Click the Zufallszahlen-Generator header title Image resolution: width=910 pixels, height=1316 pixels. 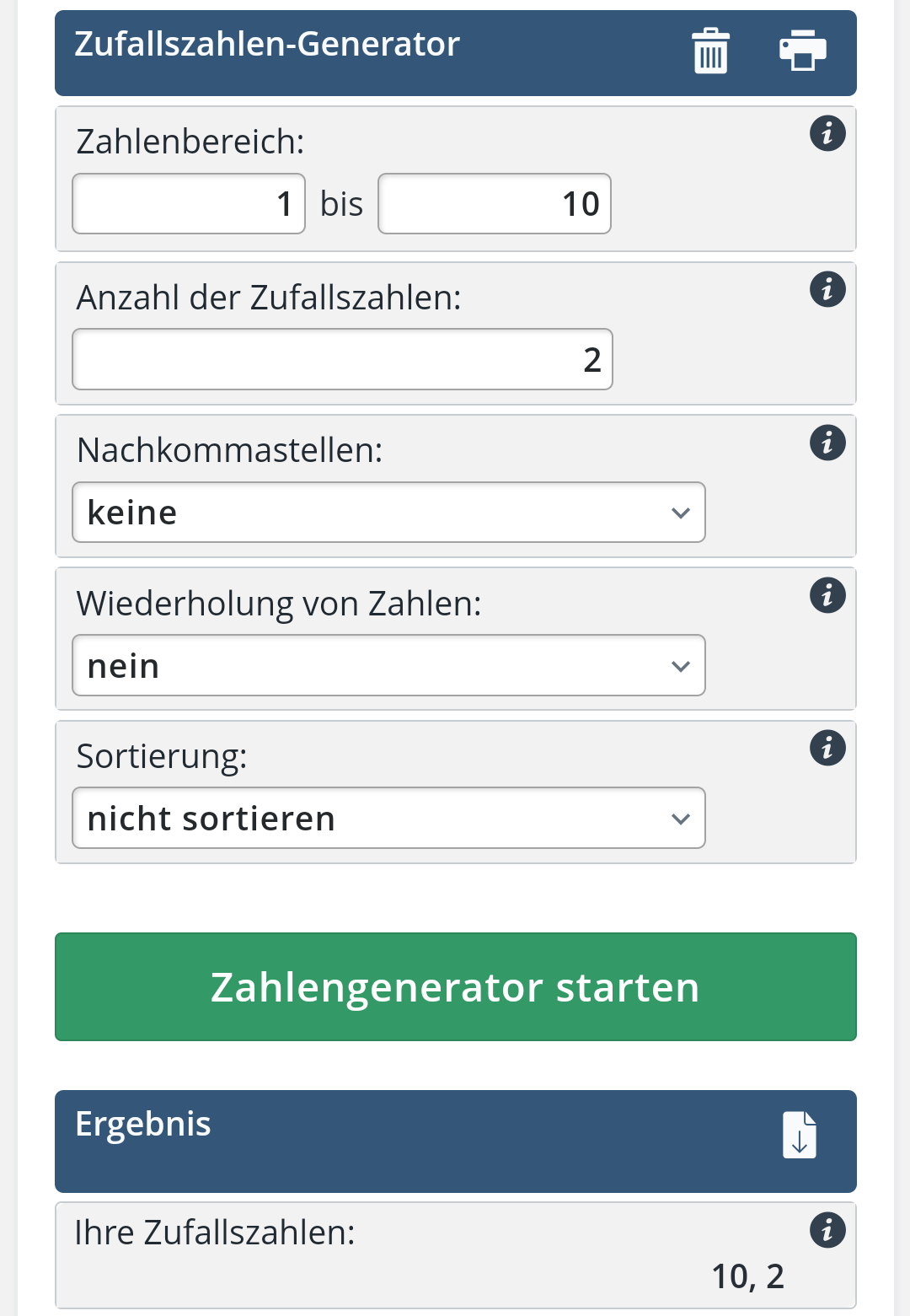[267, 44]
